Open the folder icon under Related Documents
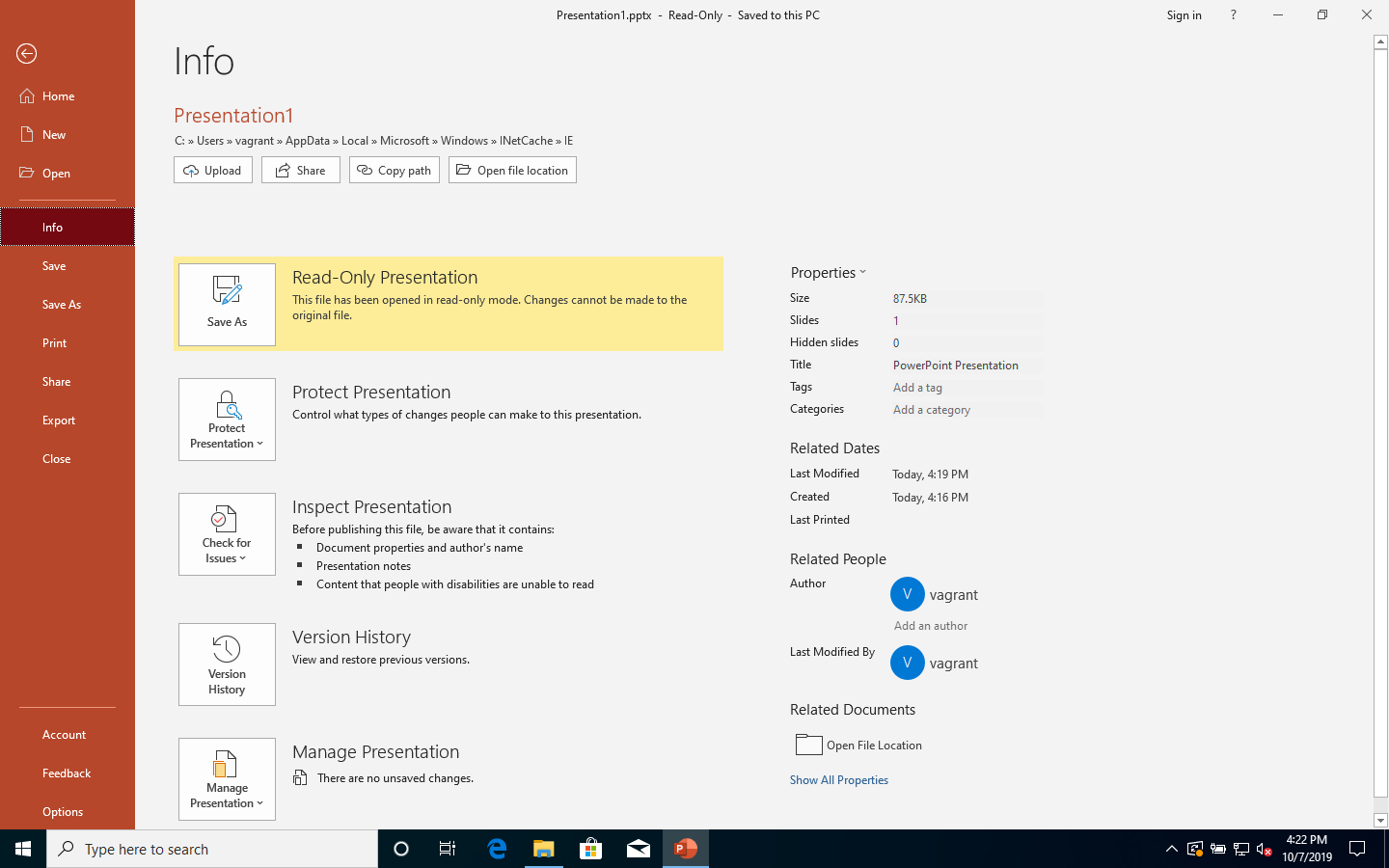 pos(808,745)
